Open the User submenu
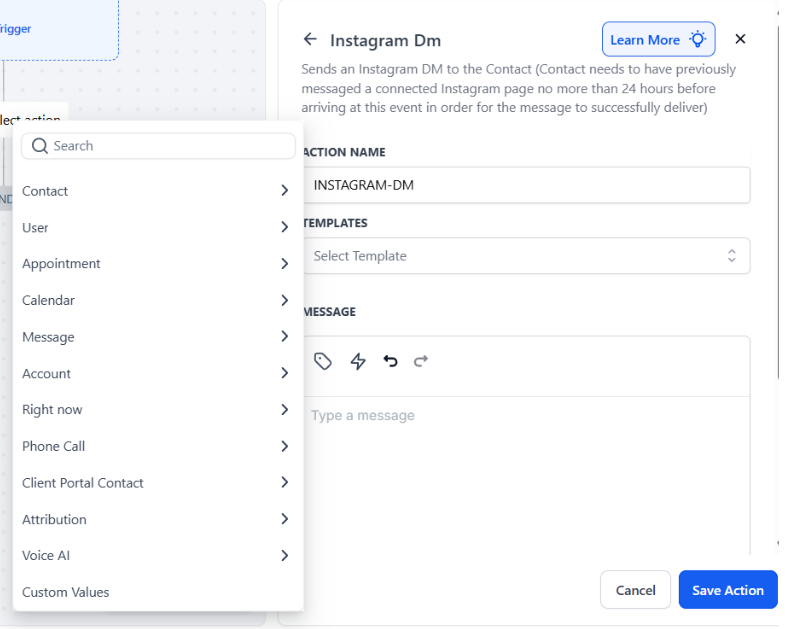 click(x=158, y=228)
